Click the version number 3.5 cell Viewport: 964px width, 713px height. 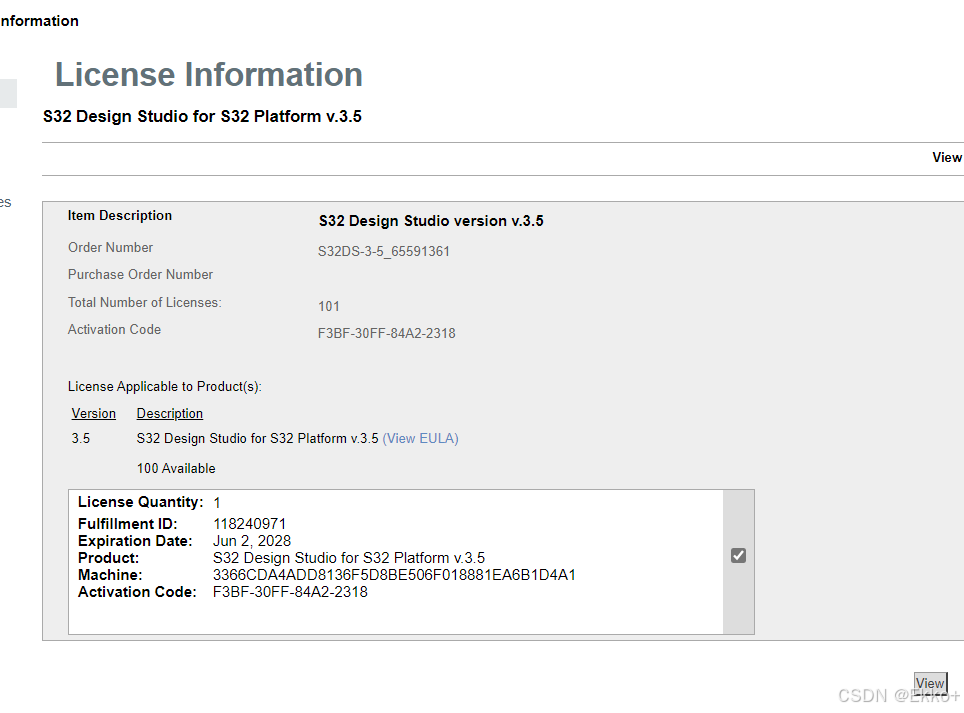tap(81, 438)
